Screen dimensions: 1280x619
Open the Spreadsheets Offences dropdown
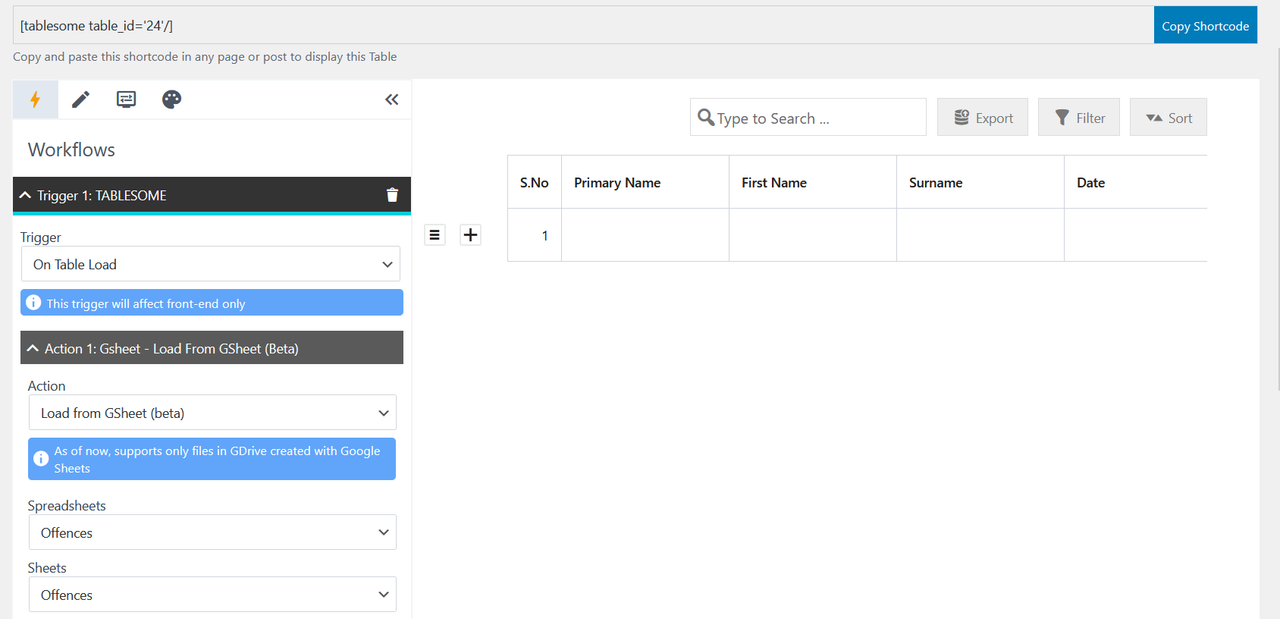pos(212,532)
